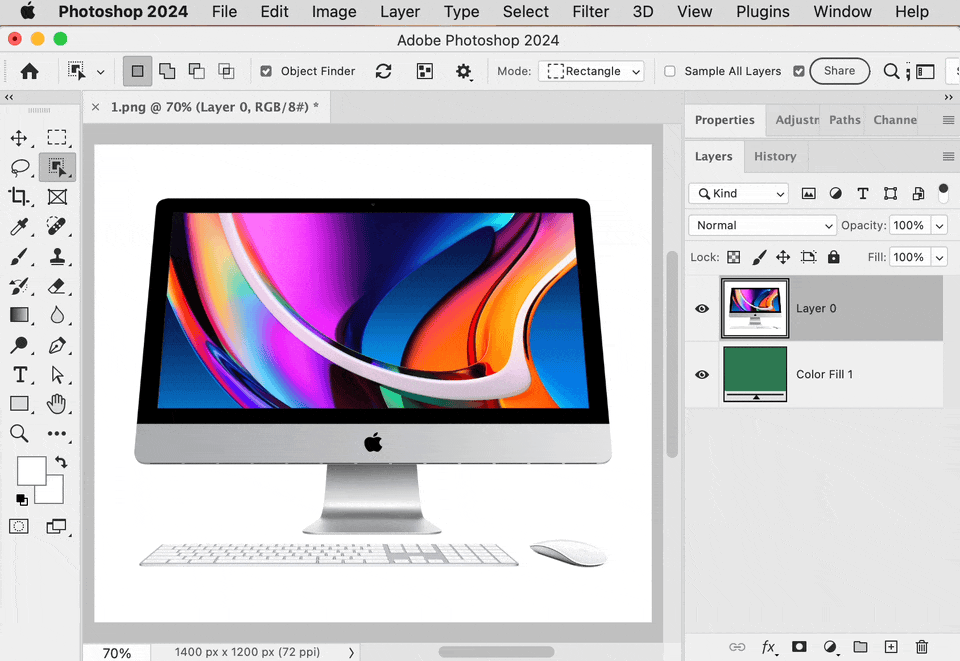Choose New Selection mode
Viewport: 960px width, 661px height.
coord(138,71)
